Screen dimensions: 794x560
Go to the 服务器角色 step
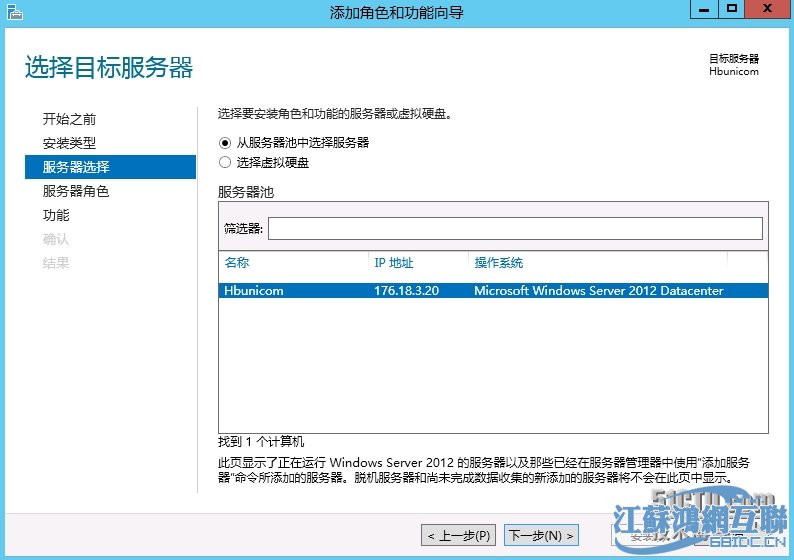(x=76, y=191)
